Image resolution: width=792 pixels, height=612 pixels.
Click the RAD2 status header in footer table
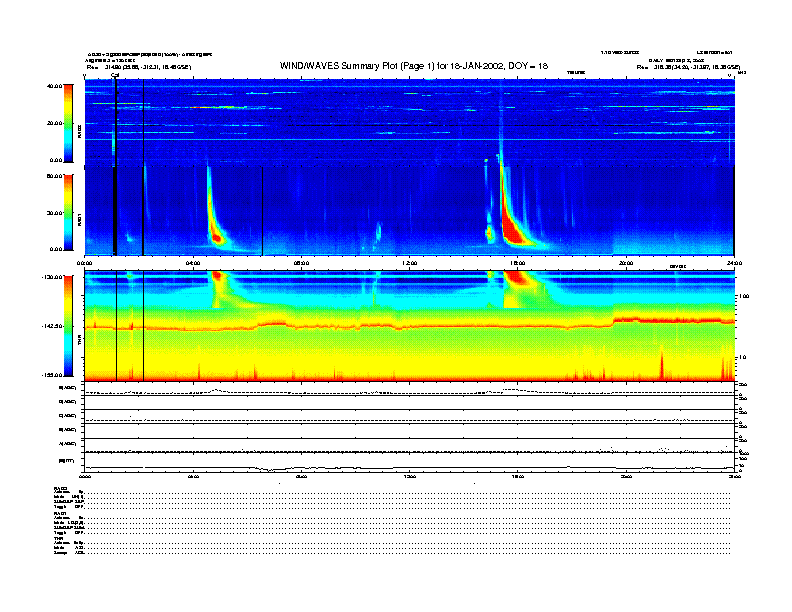click(61, 488)
